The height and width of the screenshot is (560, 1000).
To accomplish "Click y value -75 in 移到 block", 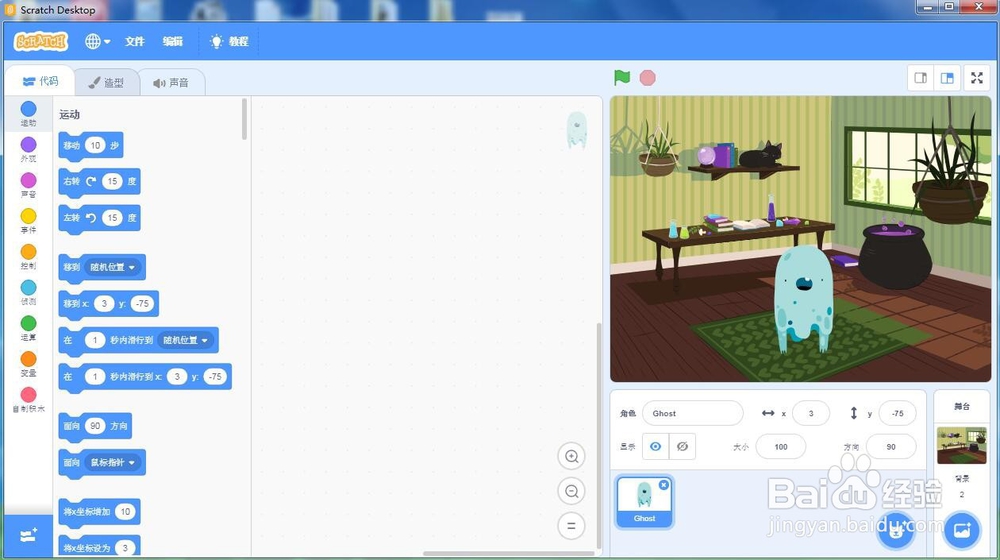I will click(142, 304).
